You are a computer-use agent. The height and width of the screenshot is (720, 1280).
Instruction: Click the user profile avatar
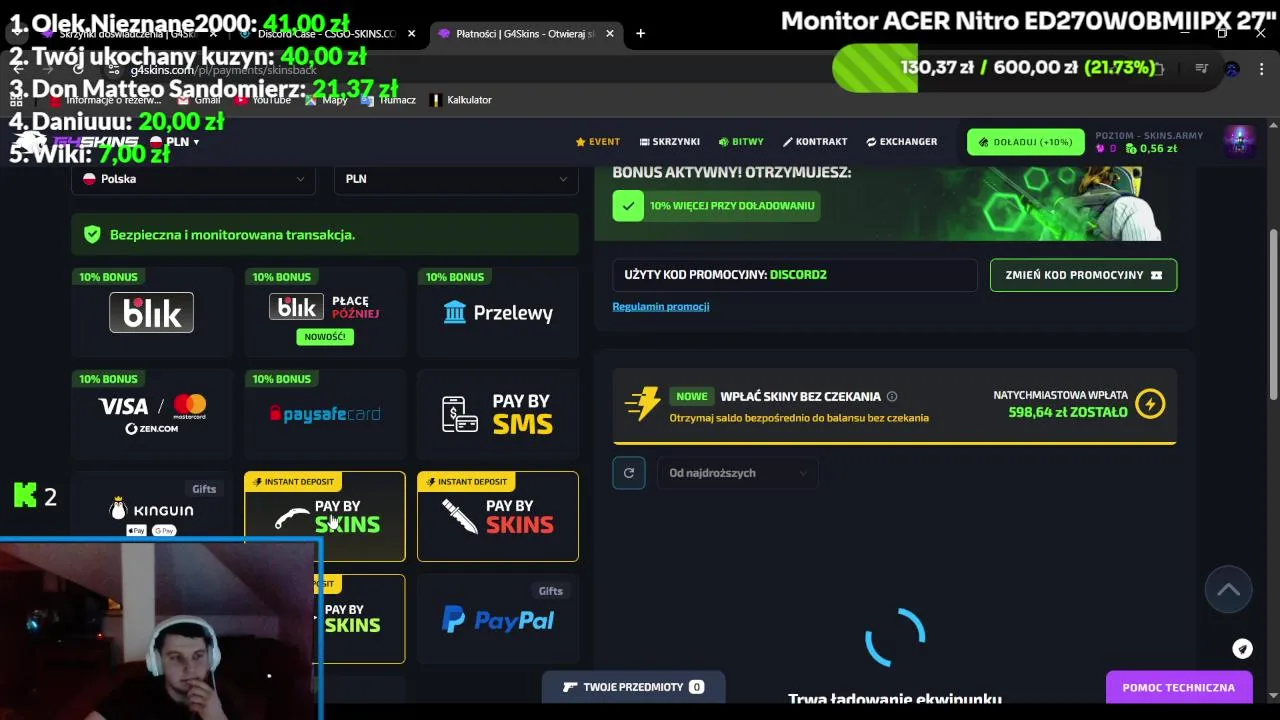pyautogui.click(x=1240, y=141)
